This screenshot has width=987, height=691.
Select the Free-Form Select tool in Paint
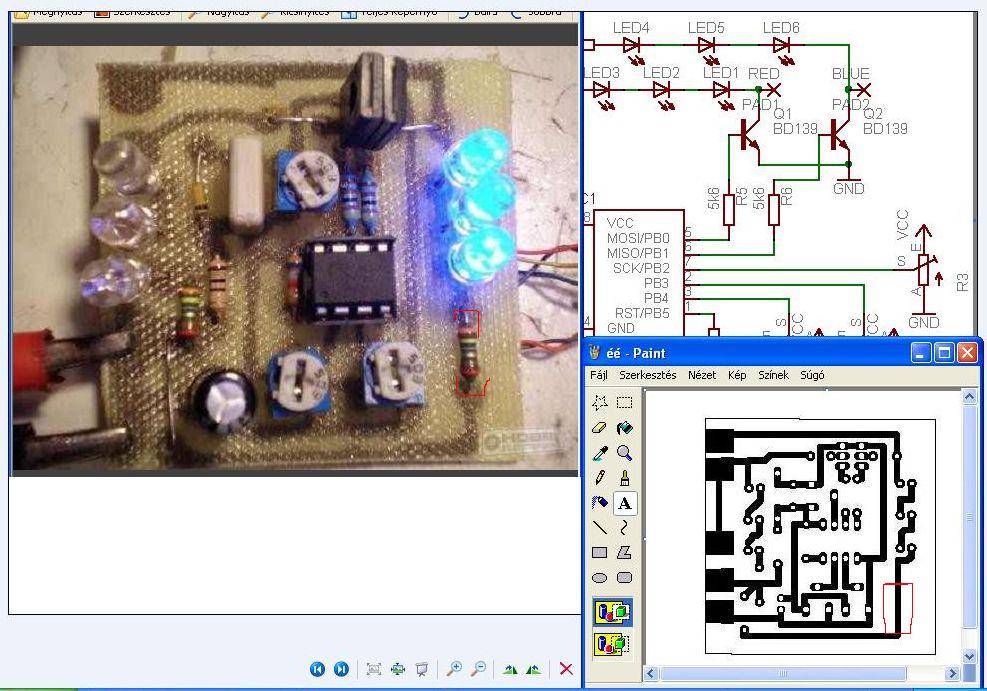(600, 403)
